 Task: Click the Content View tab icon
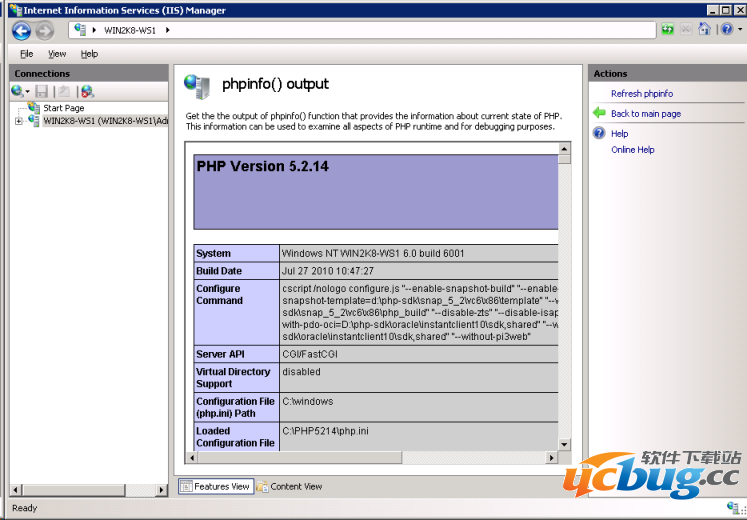pos(262,487)
